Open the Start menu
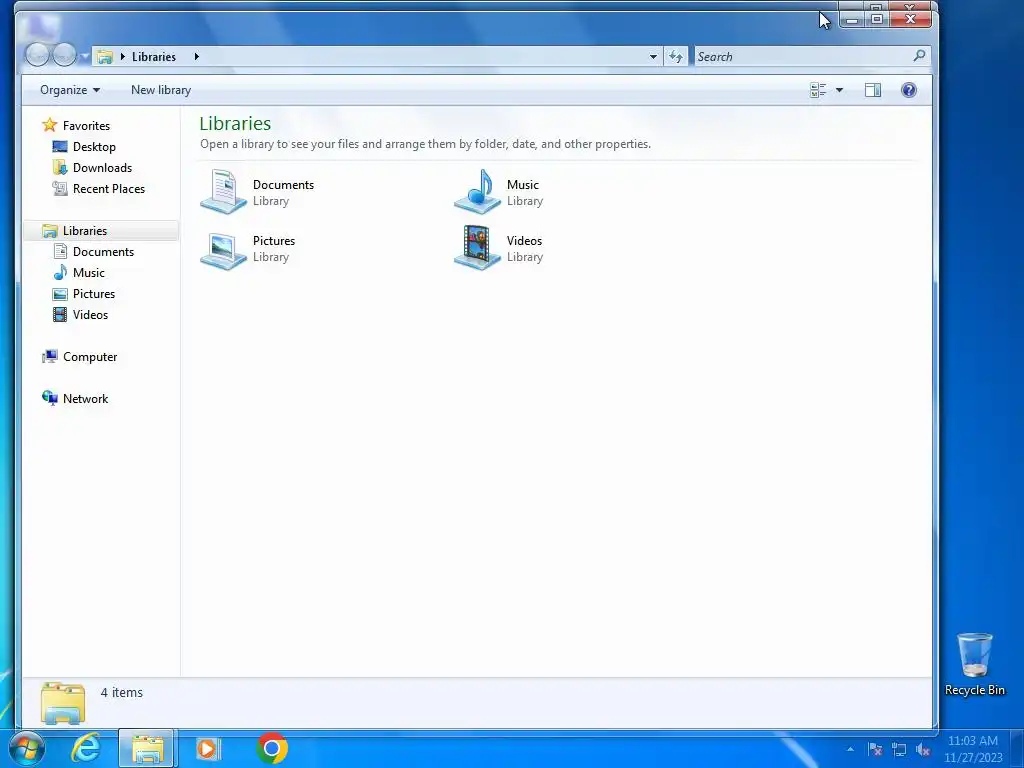The image size is (1024, 768). click(27, 748)
